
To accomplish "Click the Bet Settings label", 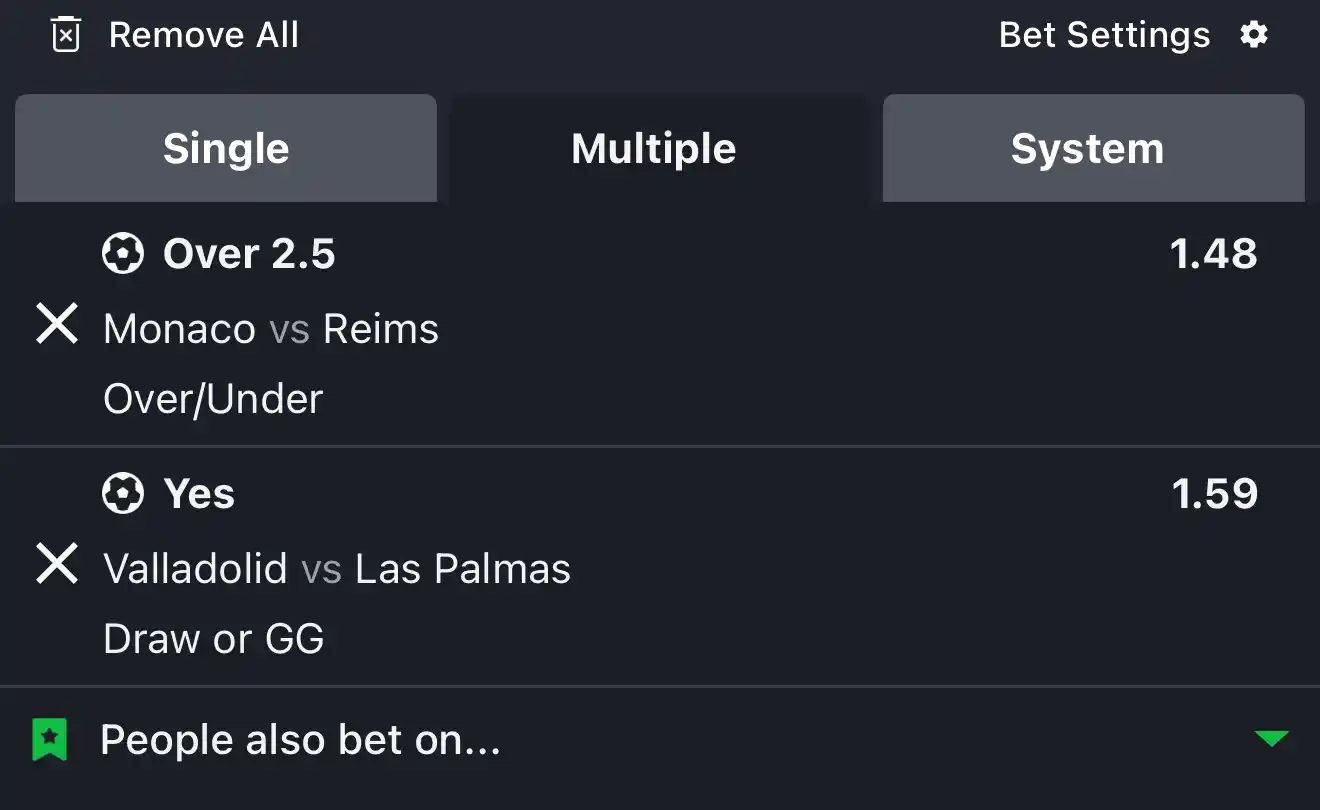I will 1104,36.
